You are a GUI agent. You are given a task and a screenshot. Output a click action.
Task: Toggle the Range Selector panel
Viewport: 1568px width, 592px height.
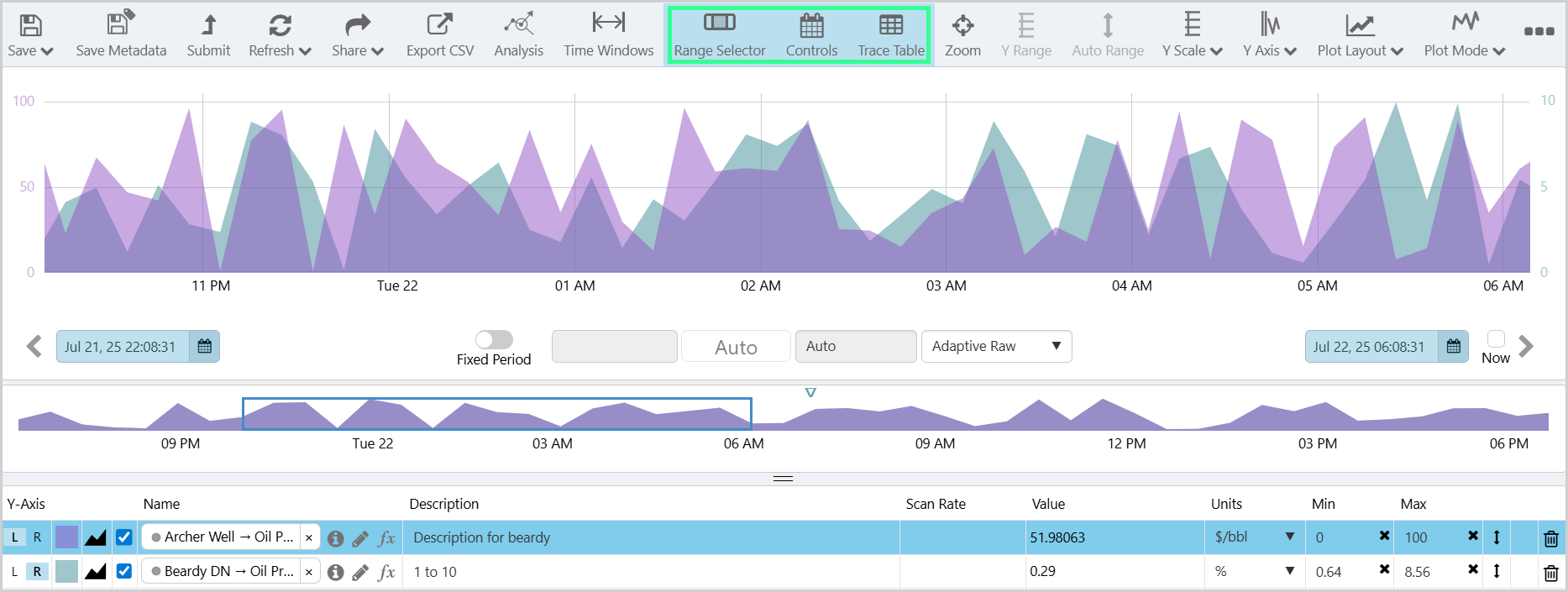719,35
